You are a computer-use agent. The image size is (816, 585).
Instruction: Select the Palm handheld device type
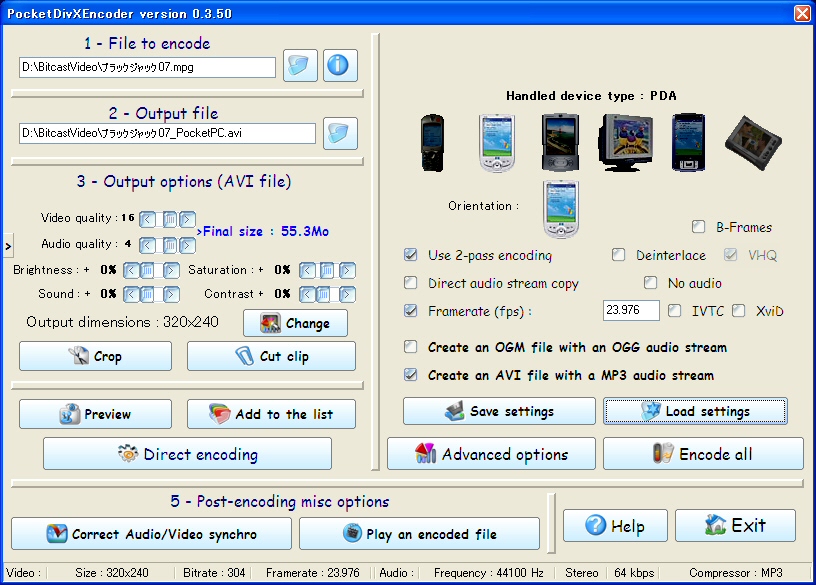[x=560, y=143]
